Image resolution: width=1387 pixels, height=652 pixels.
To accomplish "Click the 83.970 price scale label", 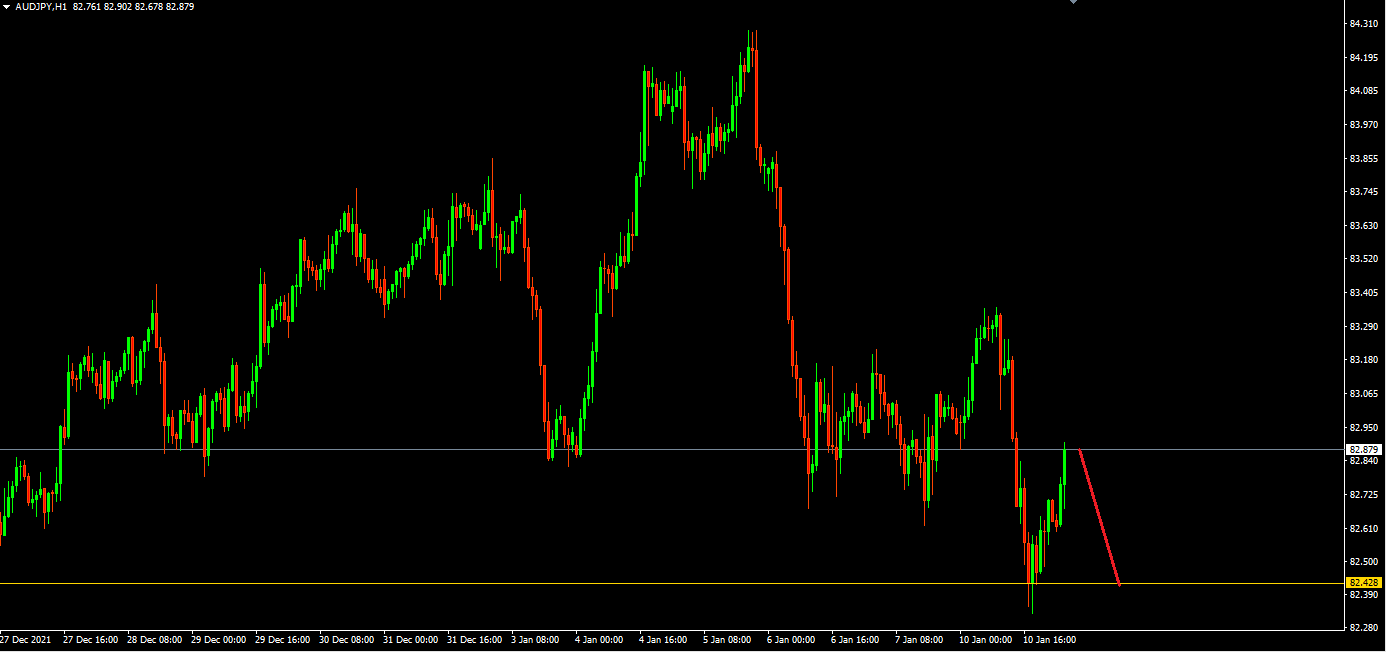I will click(1364, 125).
